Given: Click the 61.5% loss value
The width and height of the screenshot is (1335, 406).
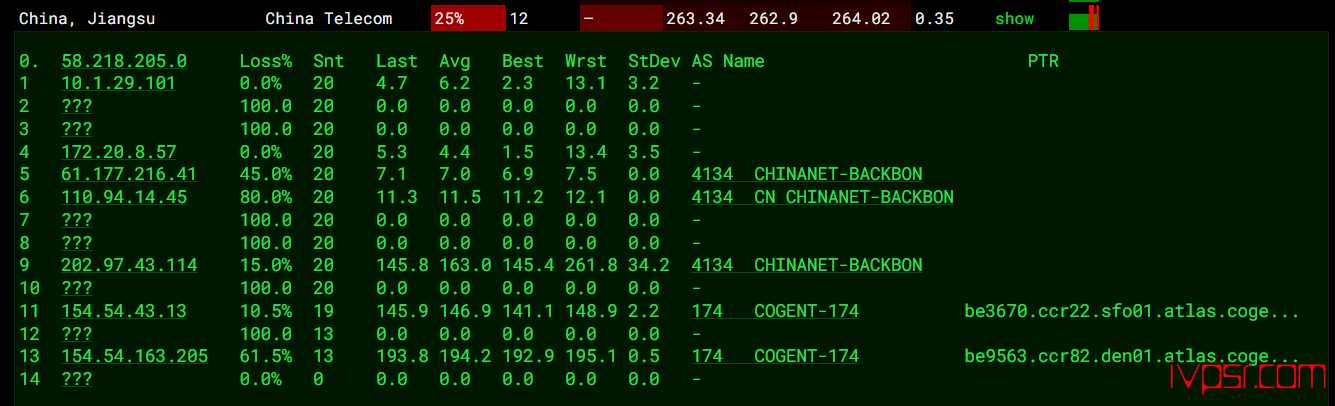Looking at the screenshot, I should coord(265,356).
